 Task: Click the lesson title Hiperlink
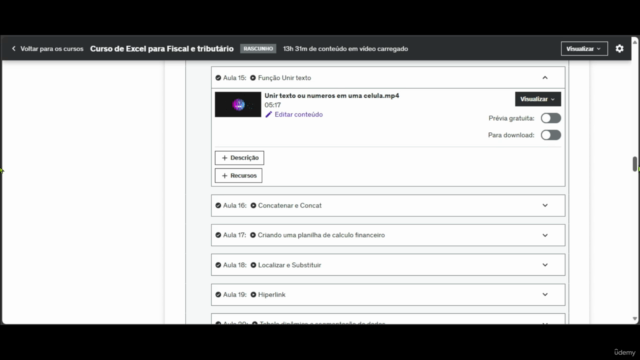271,295
